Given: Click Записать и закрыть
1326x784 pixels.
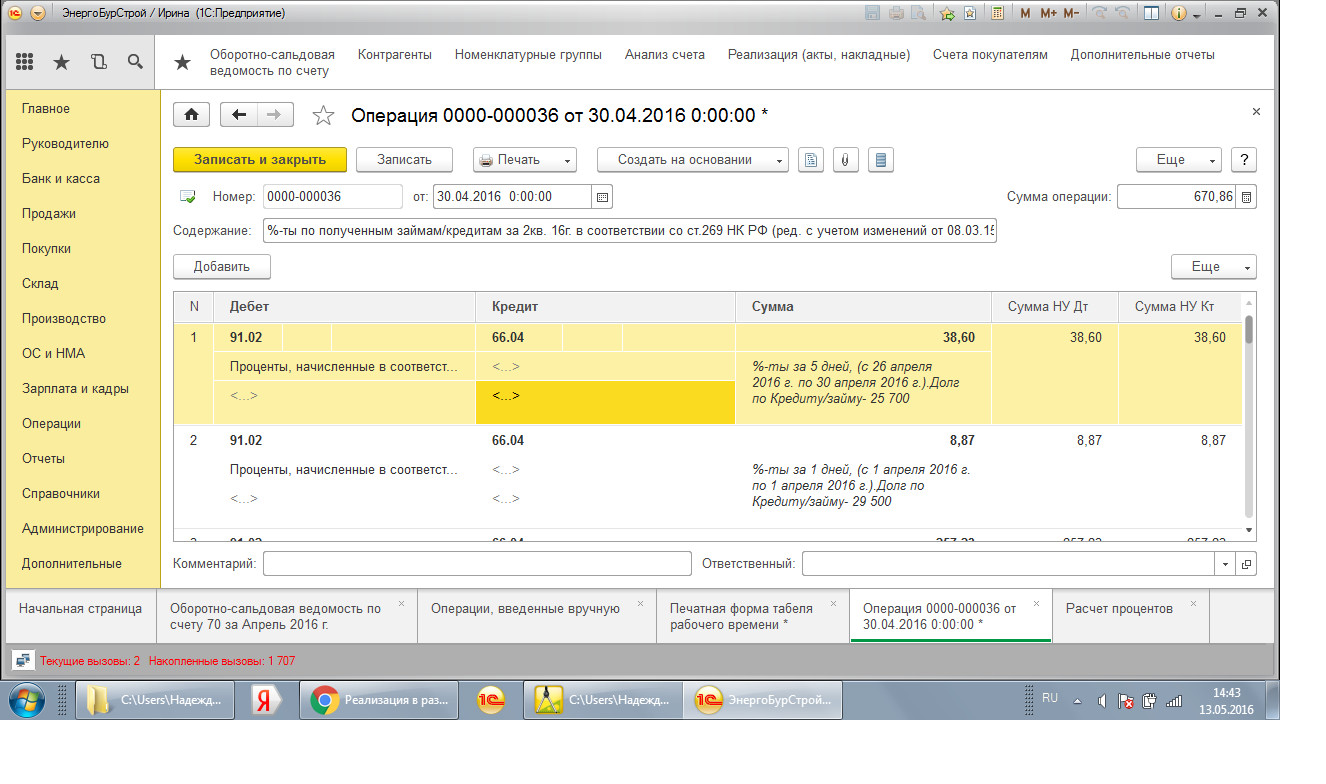Looking at the screenshot, I should [x=260, y=160].
